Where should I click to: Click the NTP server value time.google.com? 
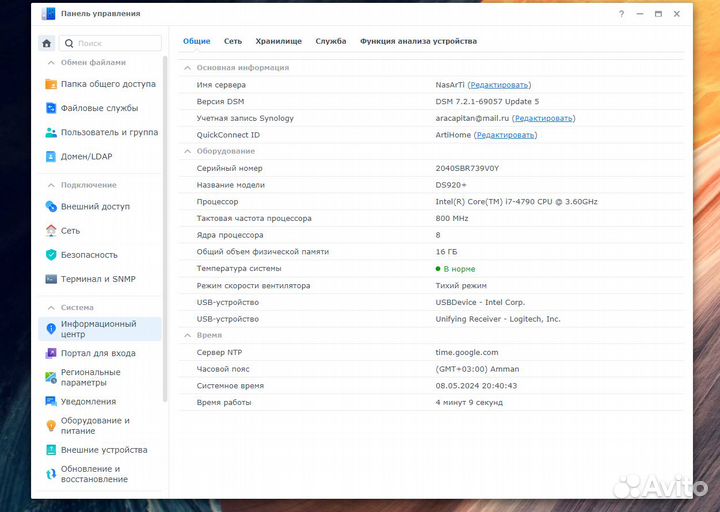[467, 352]
